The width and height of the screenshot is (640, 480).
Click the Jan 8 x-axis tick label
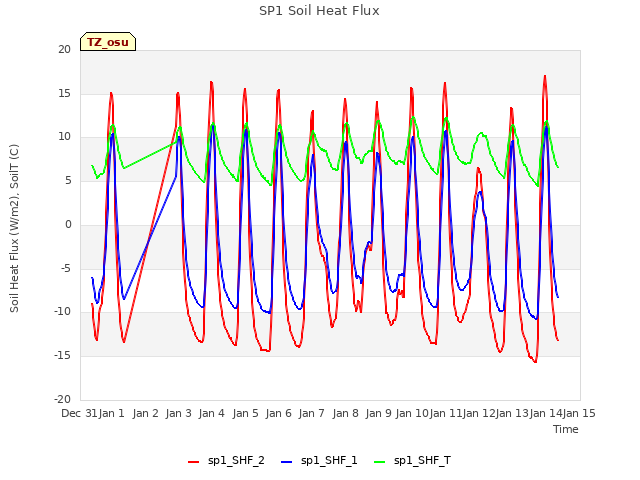click(345, 413)
